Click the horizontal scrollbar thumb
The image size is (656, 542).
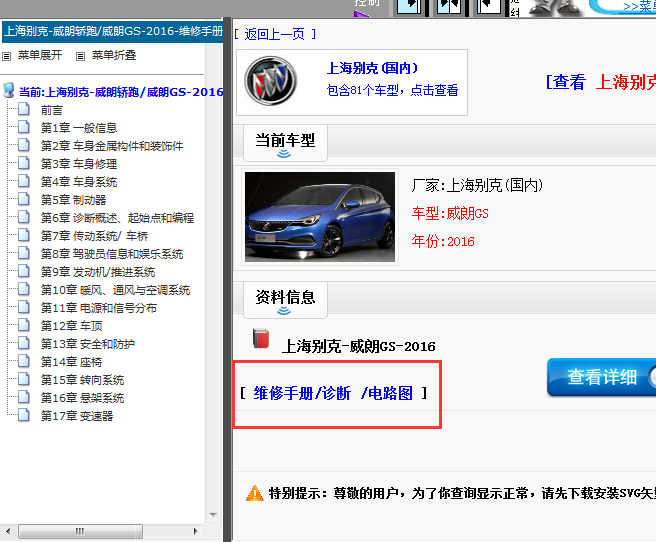pos(80,532)
